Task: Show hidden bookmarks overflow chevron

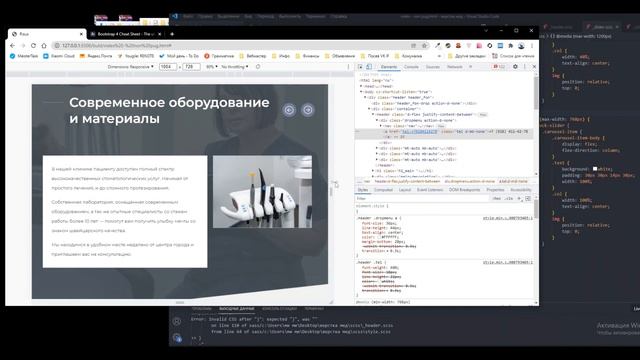Action: (439, 56)
